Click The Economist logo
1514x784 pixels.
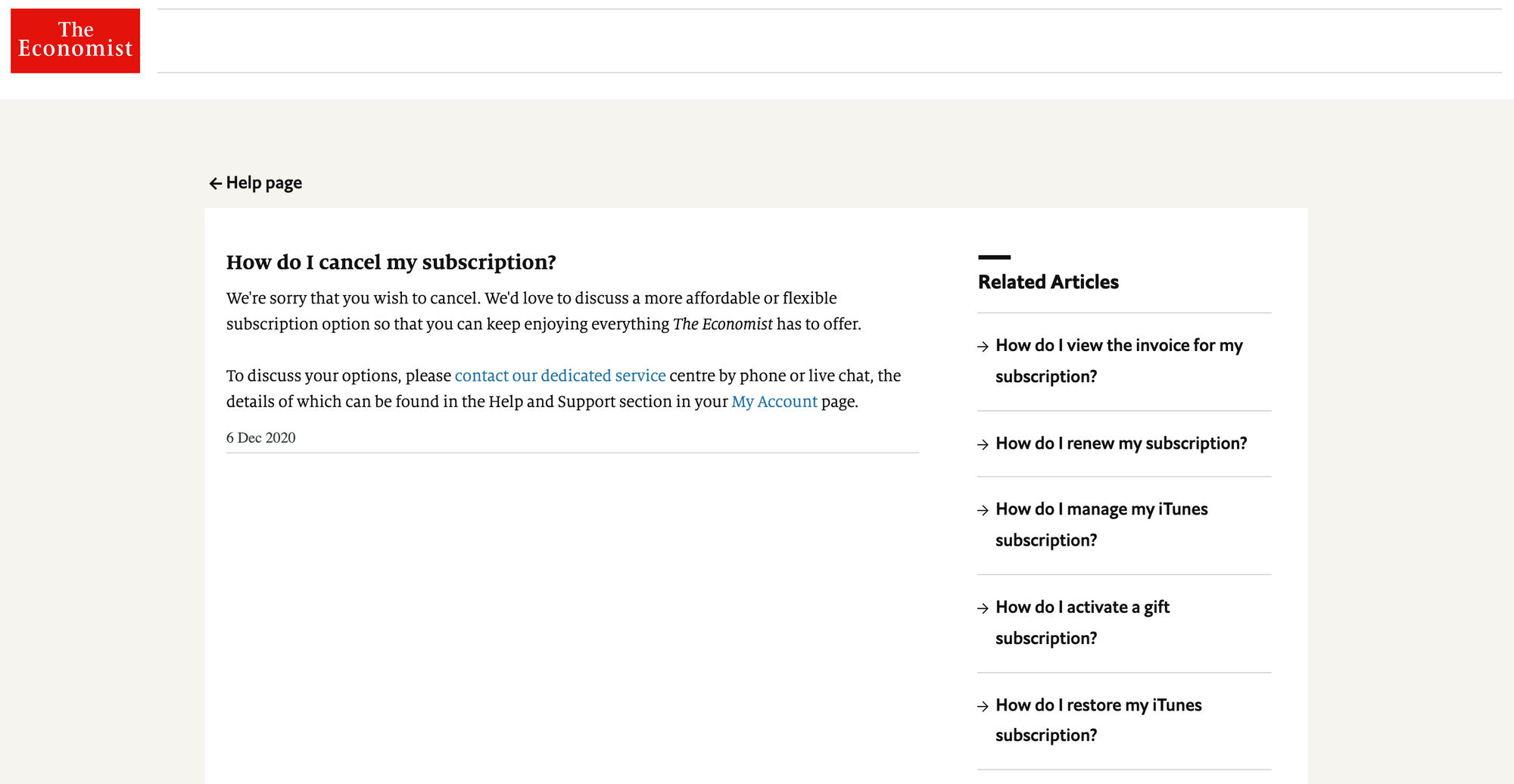click(75, 41)
